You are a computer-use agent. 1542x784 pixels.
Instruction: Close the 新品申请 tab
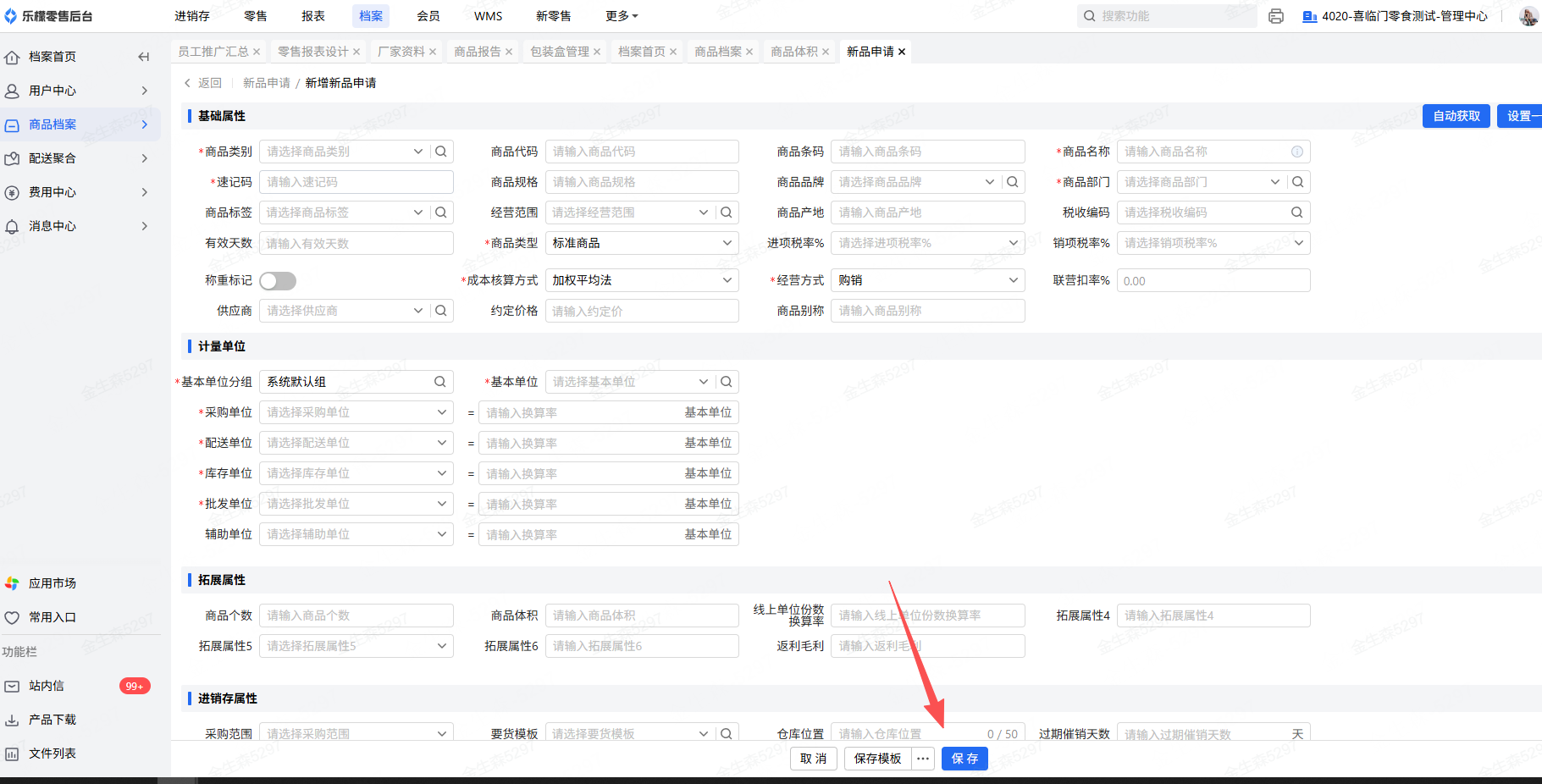tap(902, 52)
